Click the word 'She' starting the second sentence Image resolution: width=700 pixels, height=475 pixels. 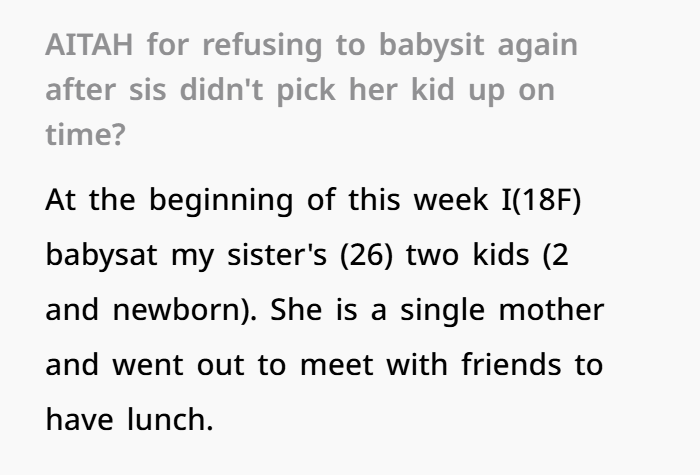pyautogui.click(x=296, y=310)
